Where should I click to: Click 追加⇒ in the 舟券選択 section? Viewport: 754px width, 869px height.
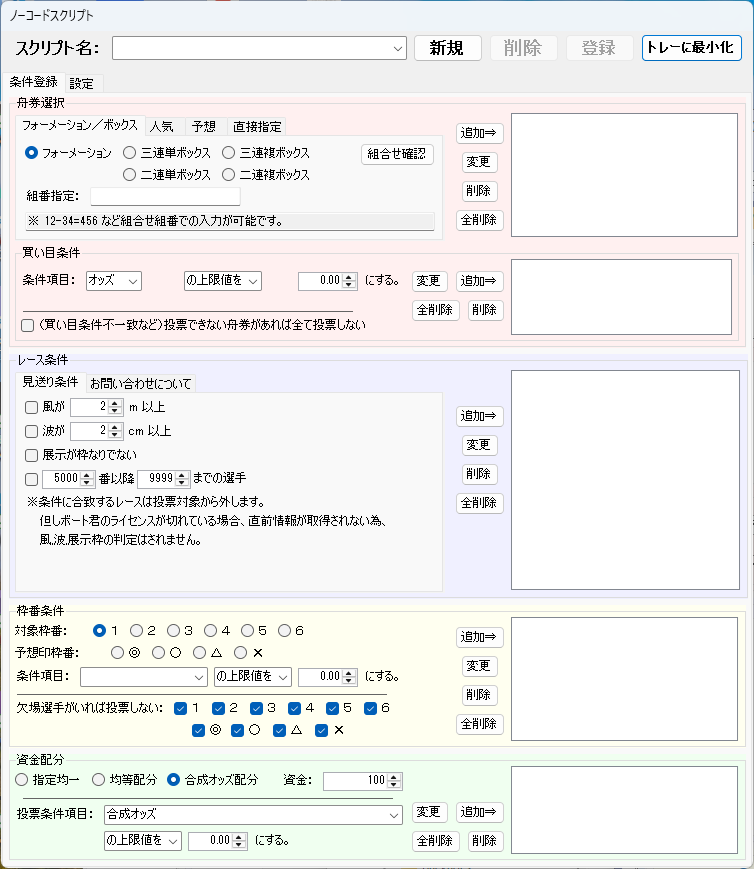(480, 133)
